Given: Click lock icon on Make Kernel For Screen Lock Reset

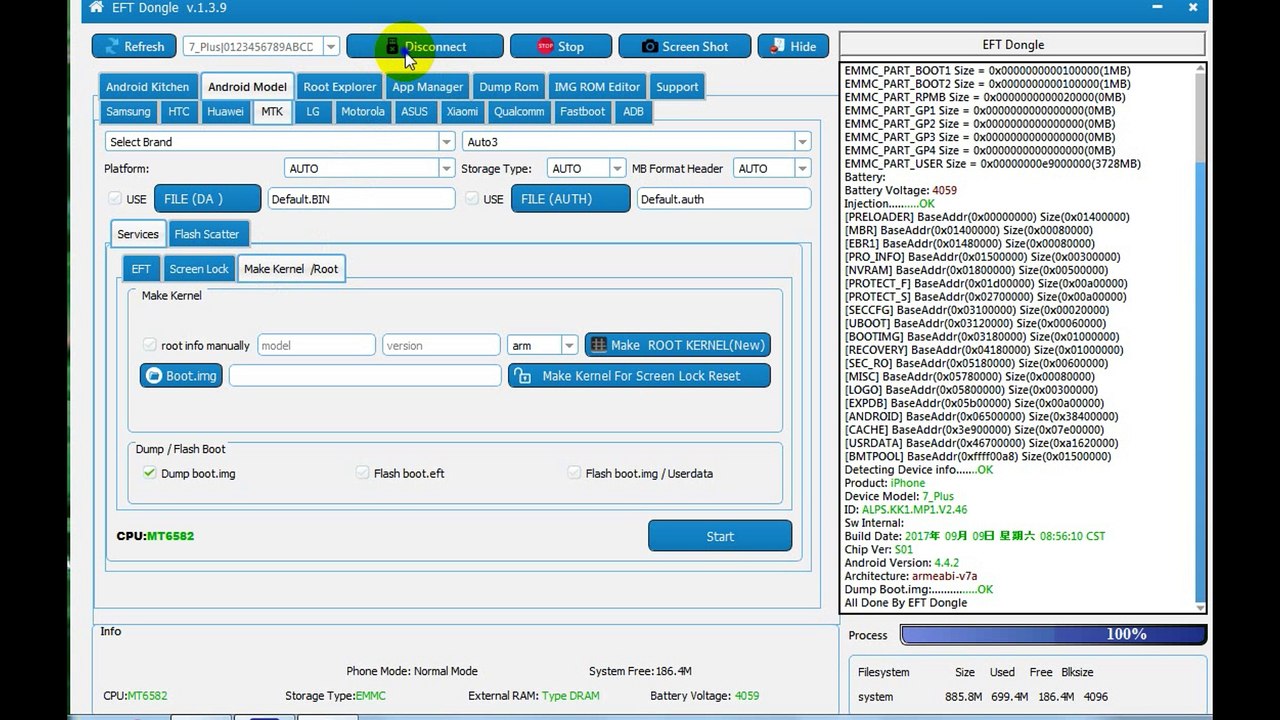Looking at the screenshot, I should (x=523, y=376).
